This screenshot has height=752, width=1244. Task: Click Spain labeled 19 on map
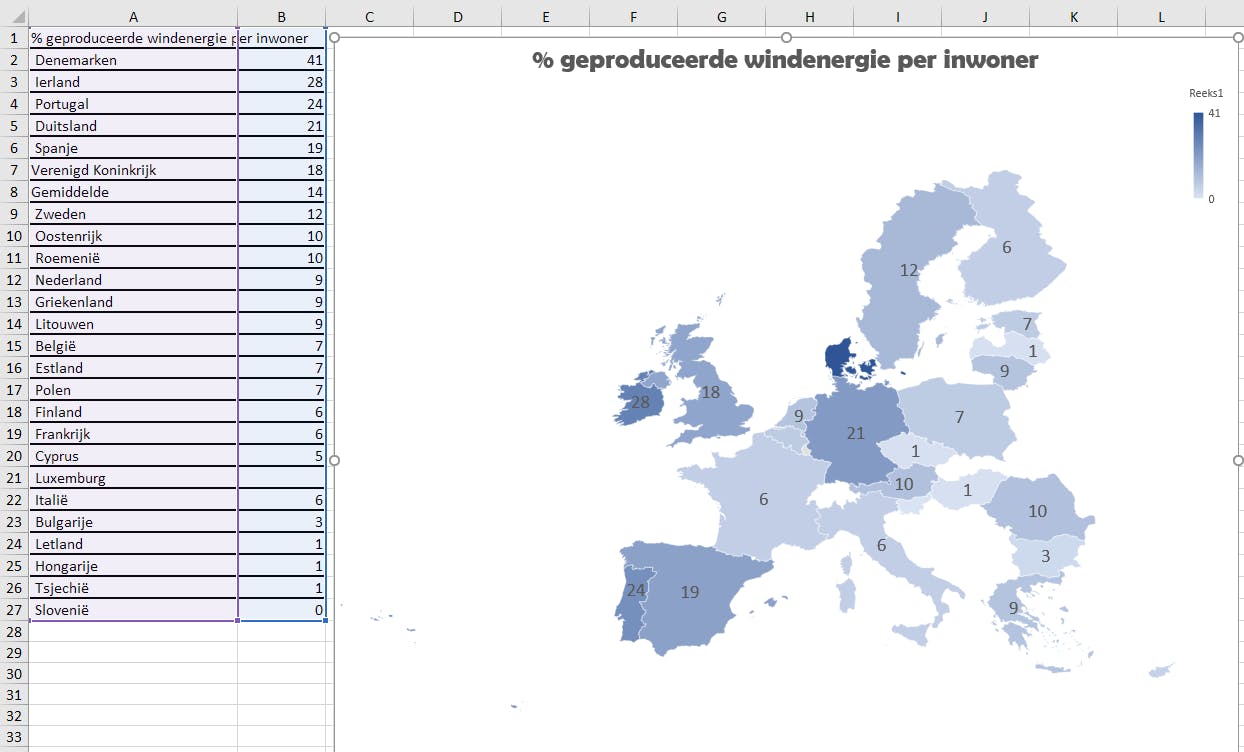tap(690, 592)
